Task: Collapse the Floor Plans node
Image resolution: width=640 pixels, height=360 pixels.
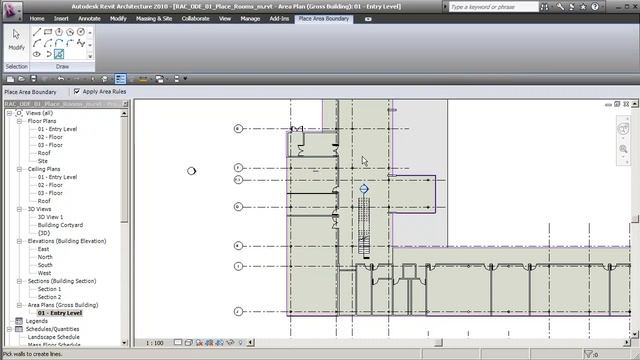Action: 19,121
